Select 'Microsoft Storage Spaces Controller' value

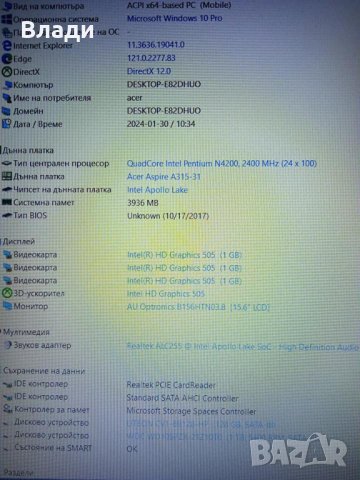click(191, 411)
